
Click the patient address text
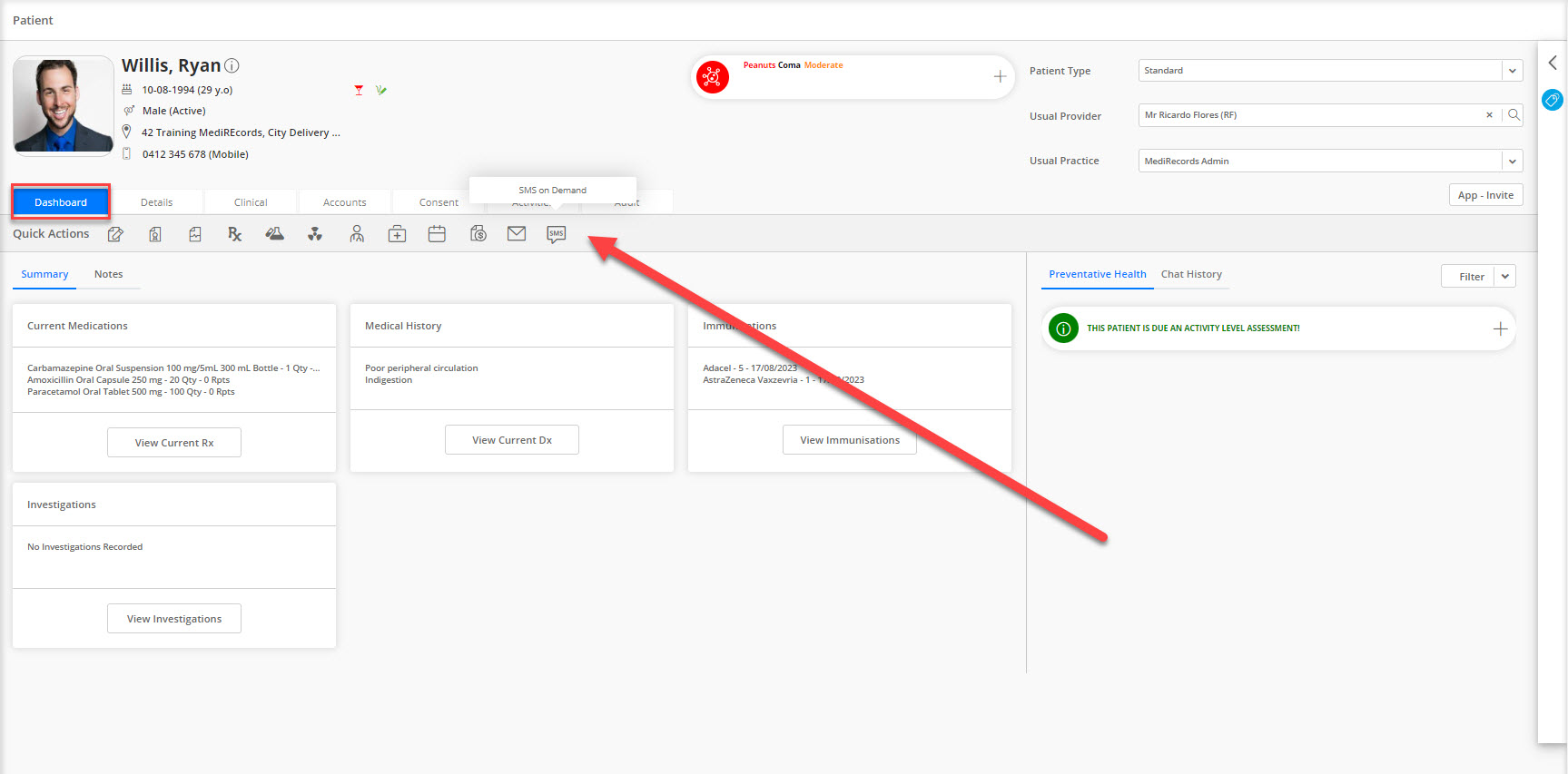241,132
